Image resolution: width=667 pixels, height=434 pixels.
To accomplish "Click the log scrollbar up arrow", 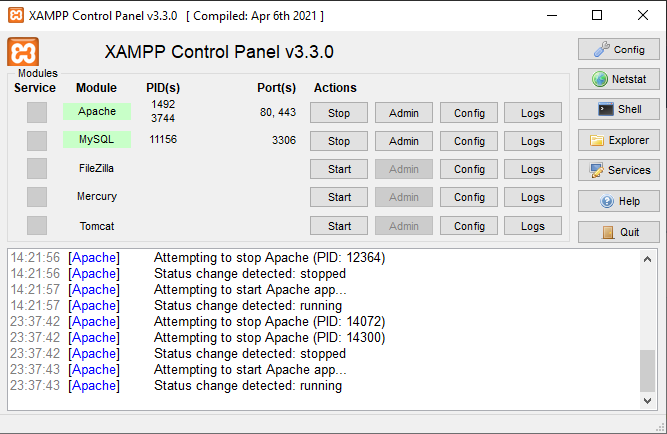I will coord(647,259).
